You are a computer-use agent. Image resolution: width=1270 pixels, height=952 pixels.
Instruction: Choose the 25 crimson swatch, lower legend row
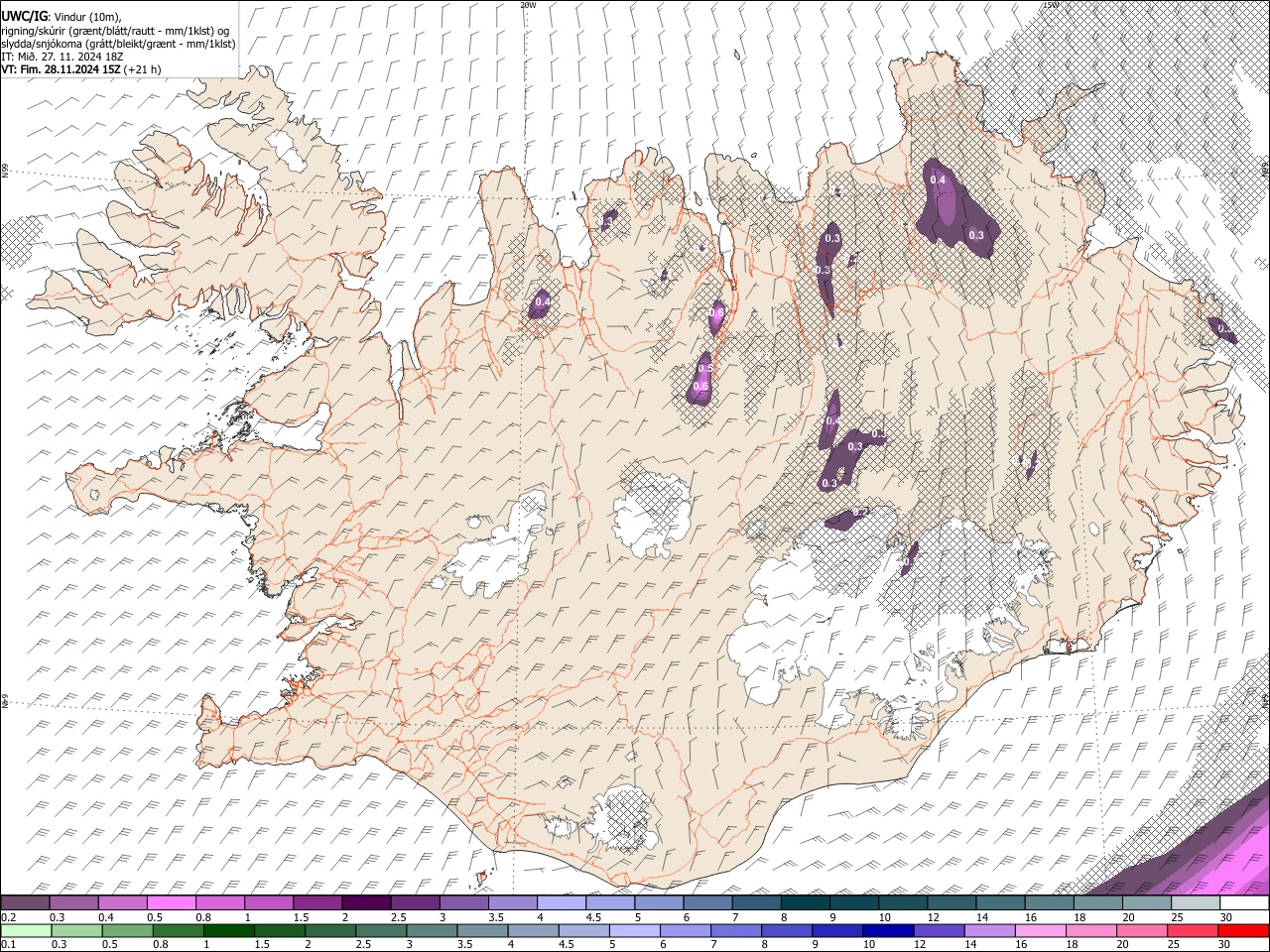point(1192,930)
